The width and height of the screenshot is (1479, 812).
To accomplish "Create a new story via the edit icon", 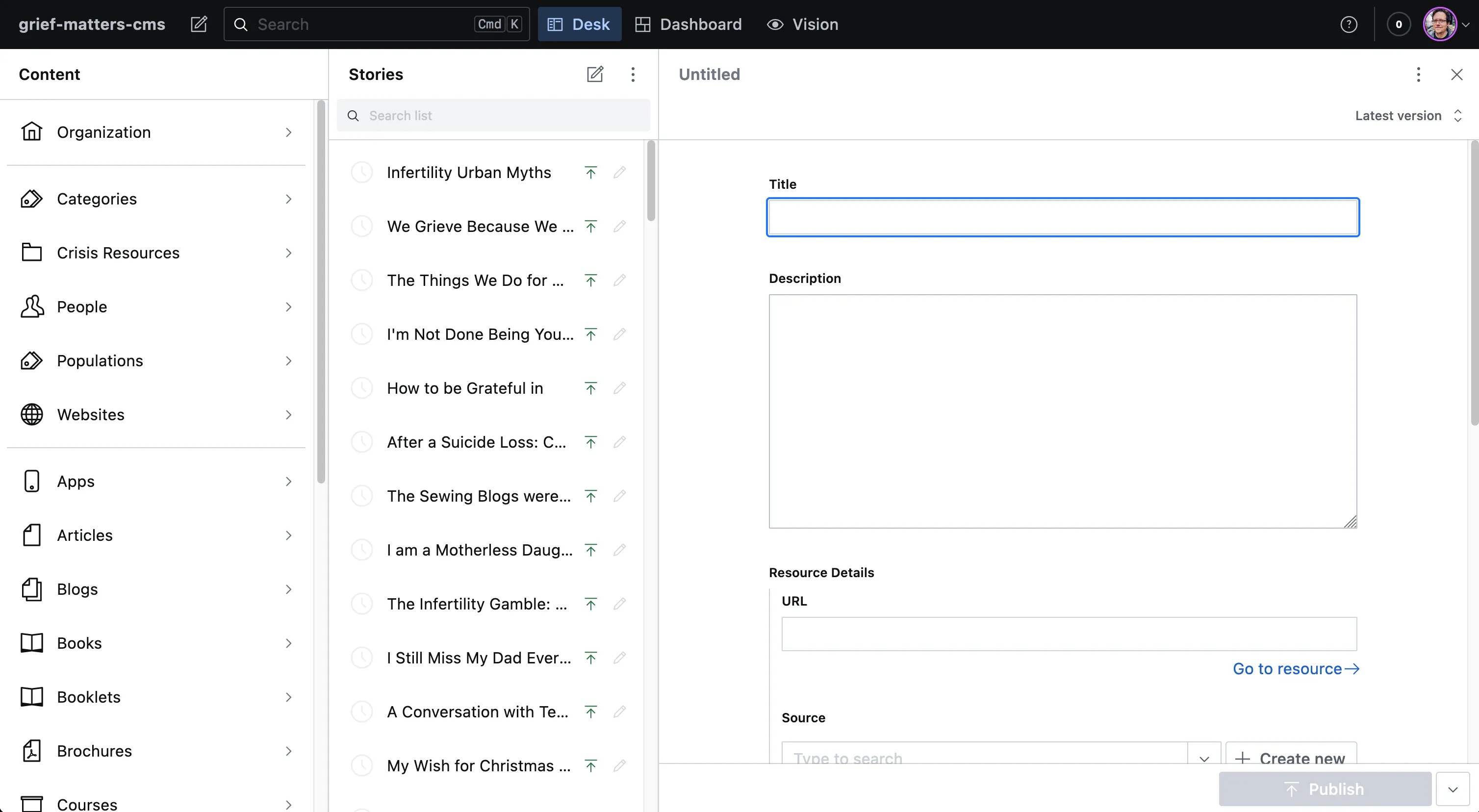I will [x=595, y=74].
